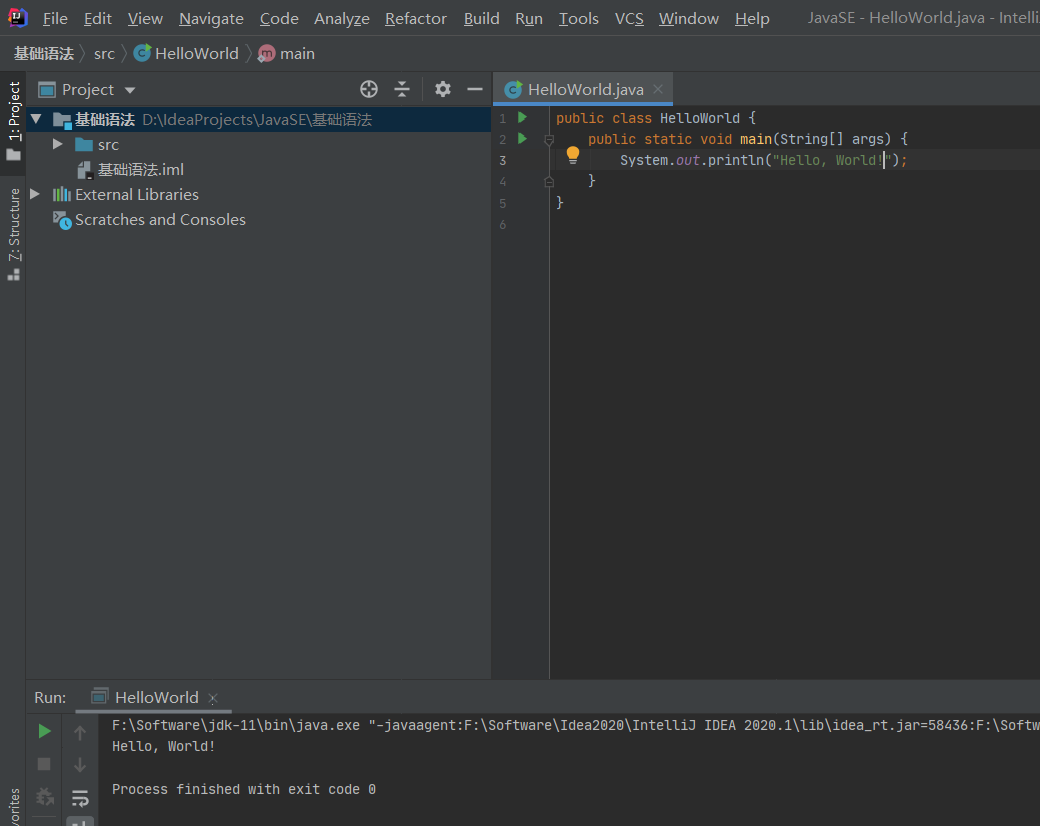
Task: Open the View menu
Action: 145,19
